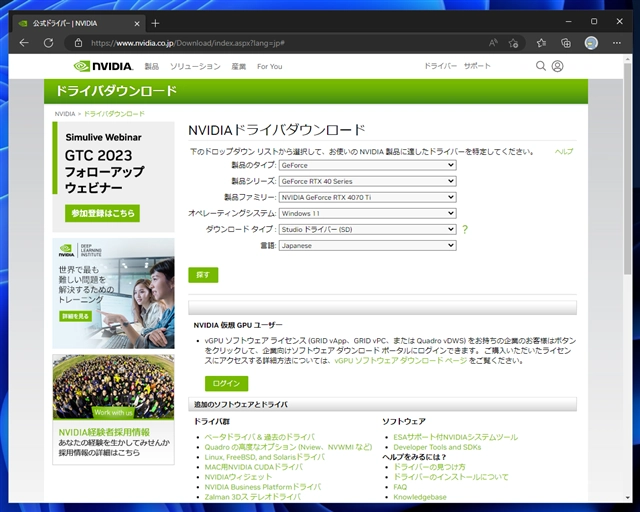Image resolution: width=640 pixels, height=512 pixels.
Task: Open the site search magnifier icon
Action: [x=541, y=66]
